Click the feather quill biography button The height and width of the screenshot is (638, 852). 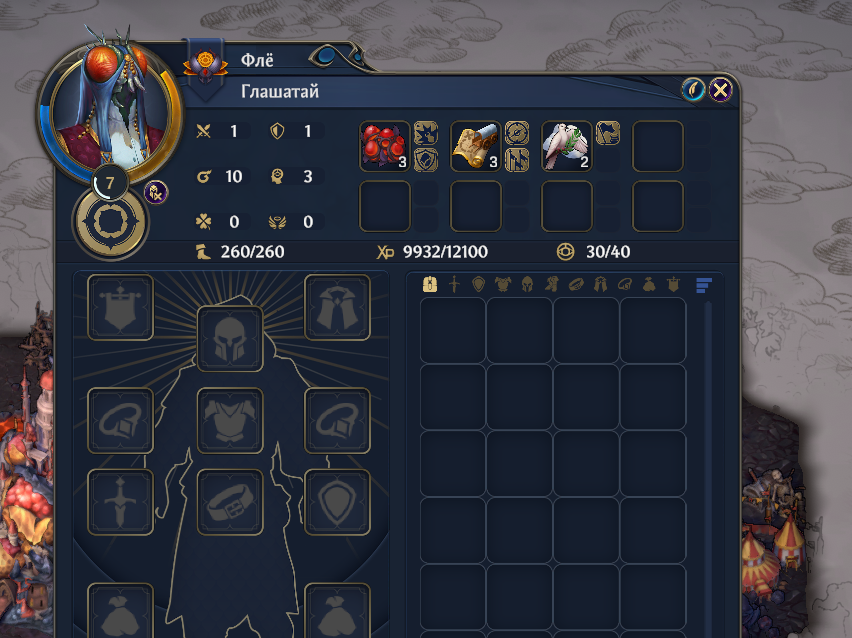tap(693, 90)
